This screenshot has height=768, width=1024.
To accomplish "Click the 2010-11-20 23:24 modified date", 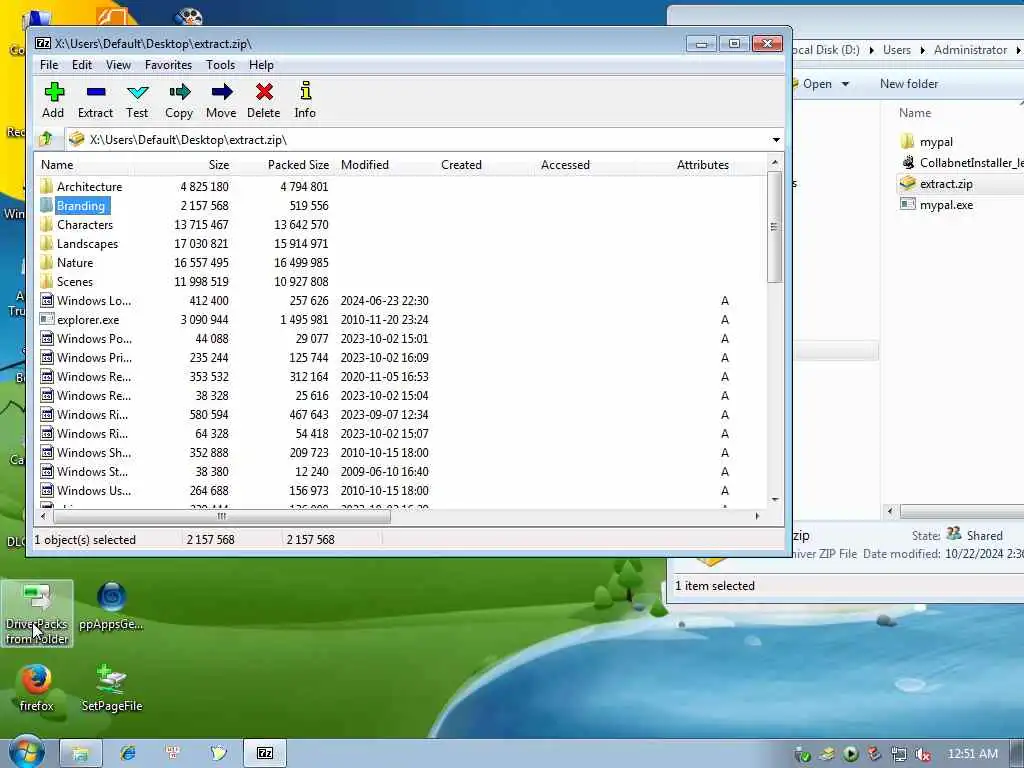I will coord(384,320).
